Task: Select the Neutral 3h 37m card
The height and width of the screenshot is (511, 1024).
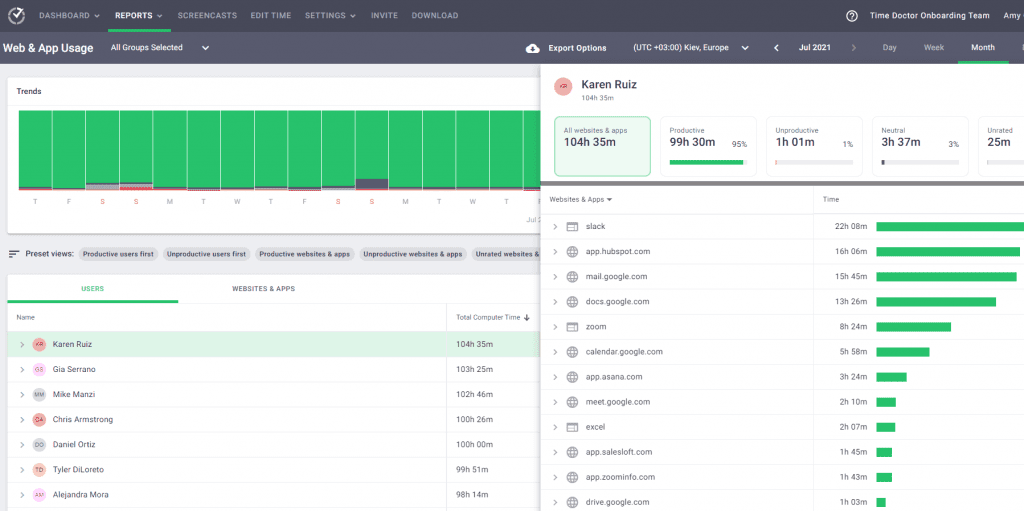Action: (x=920, y=146)
